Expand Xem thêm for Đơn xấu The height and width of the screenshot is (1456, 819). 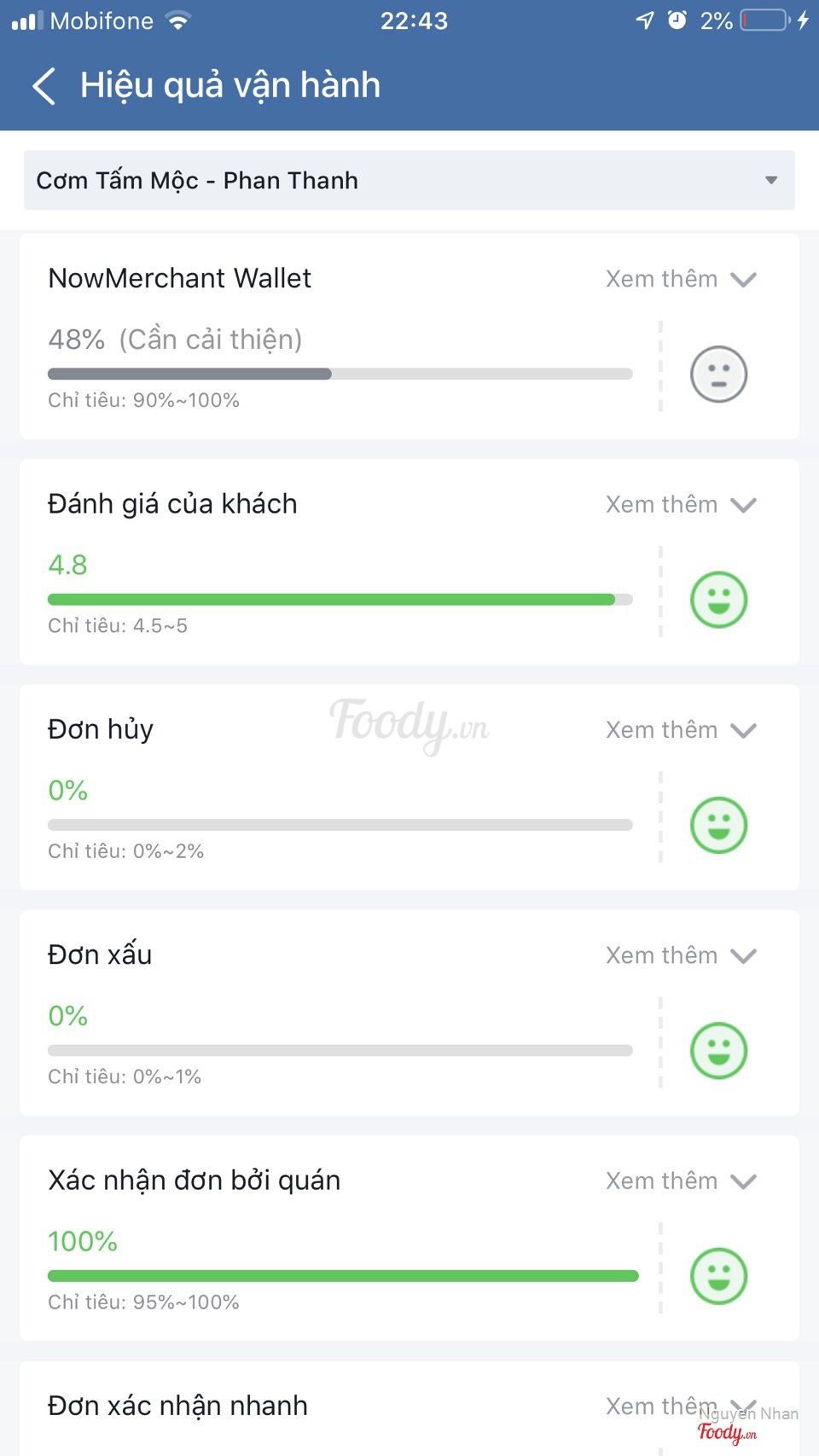tap(681, 955)
